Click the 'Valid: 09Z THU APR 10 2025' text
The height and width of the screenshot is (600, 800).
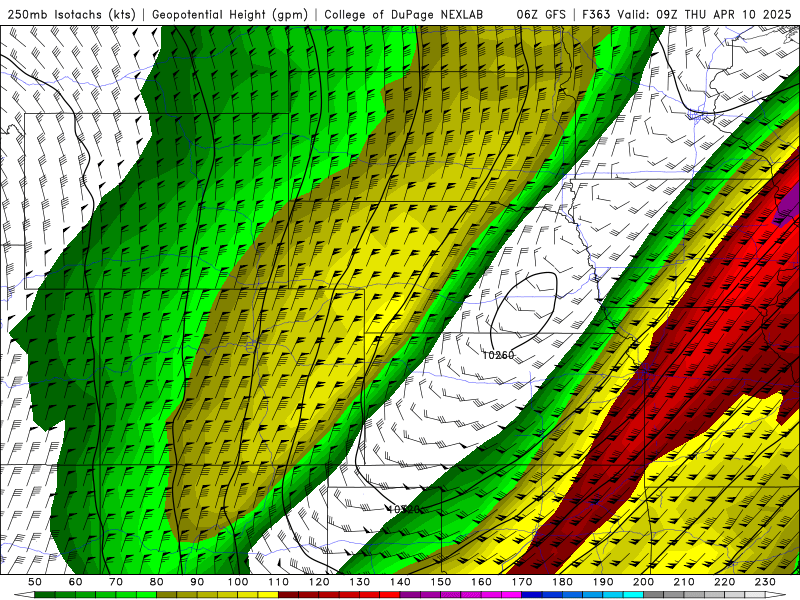point(704,14)
